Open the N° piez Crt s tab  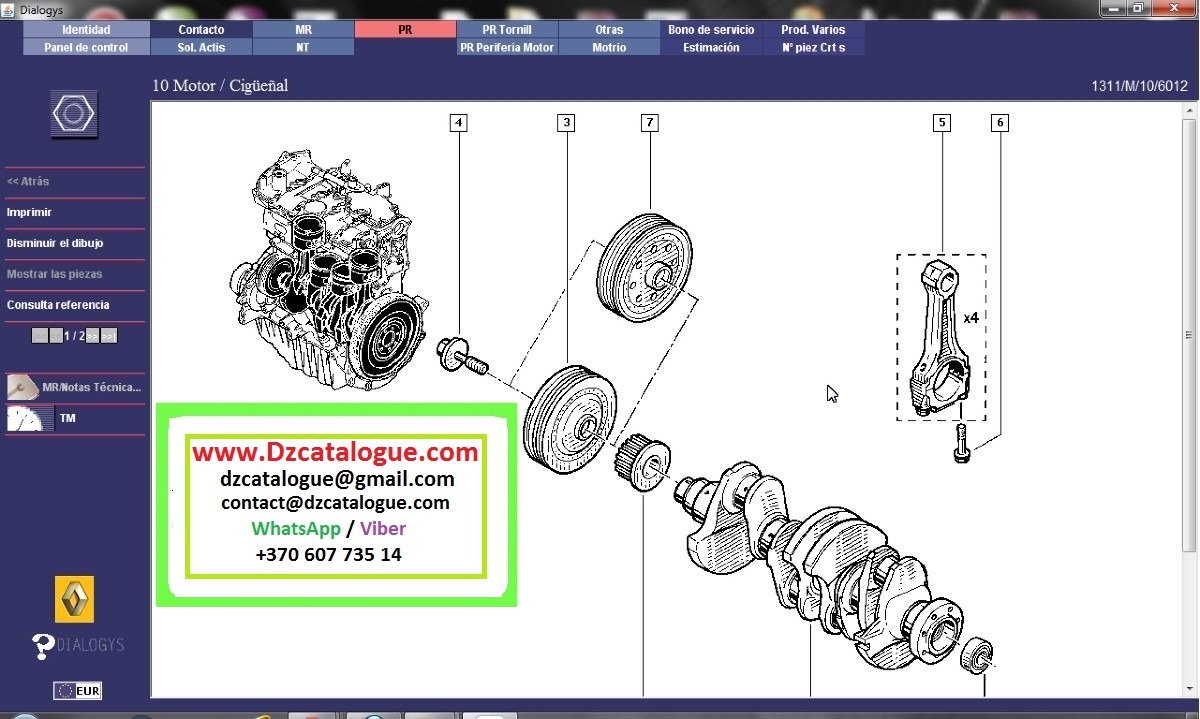tap(813, 47)
